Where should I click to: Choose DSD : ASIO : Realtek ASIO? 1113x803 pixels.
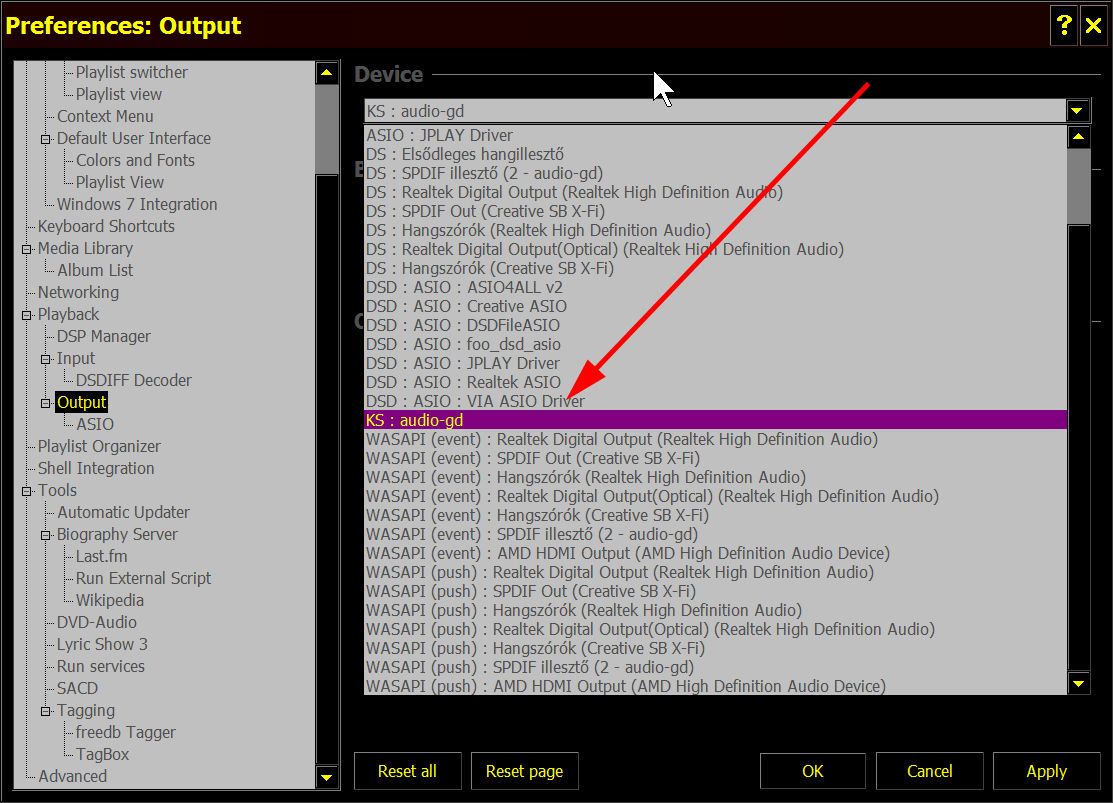point(716,383)
